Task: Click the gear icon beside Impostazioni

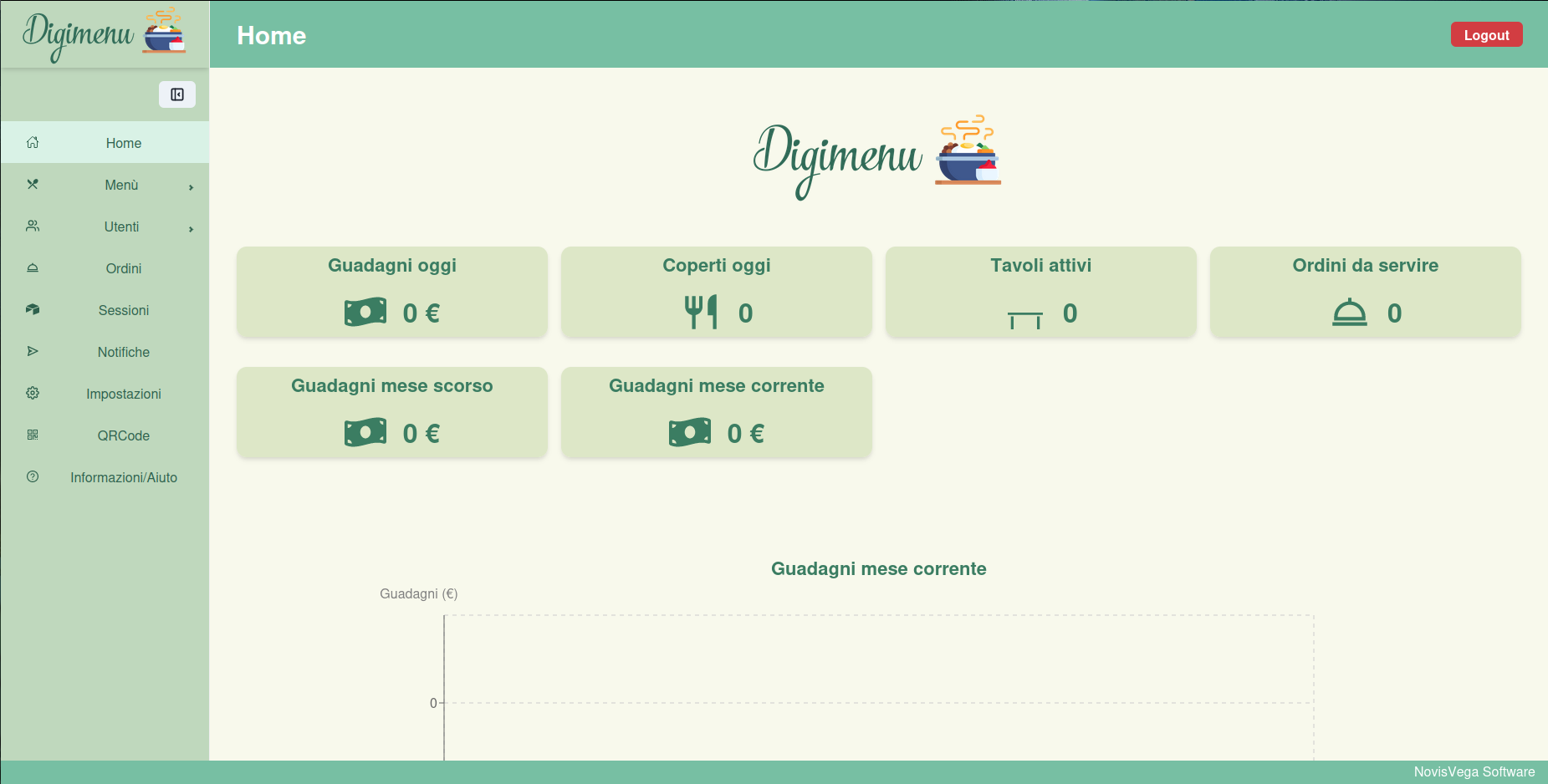Action: pyautogui.click(x=33, y=393)
